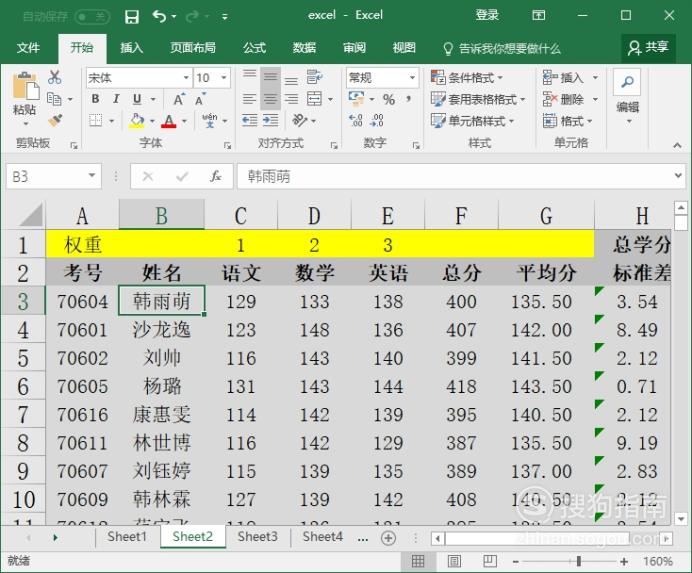This screenshot has width=692, height=573.
Task: Open the 格式 cell format button
Action: (567, 121)
